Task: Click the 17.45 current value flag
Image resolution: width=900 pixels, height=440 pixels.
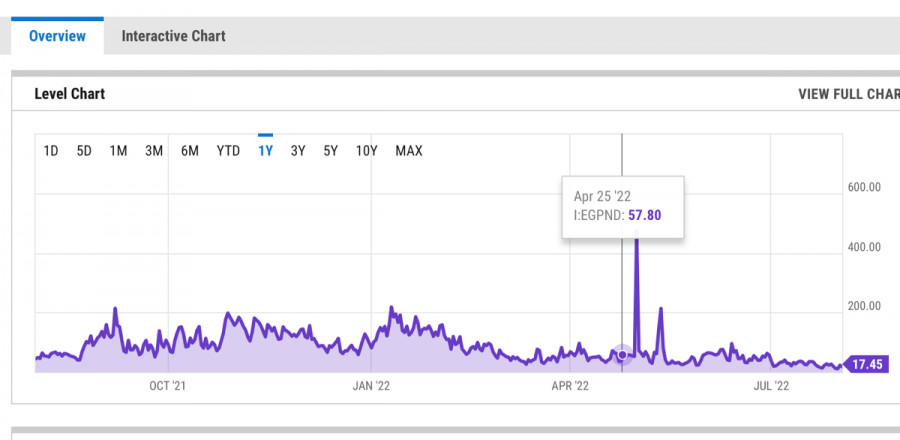Action: tap(866, 365)
